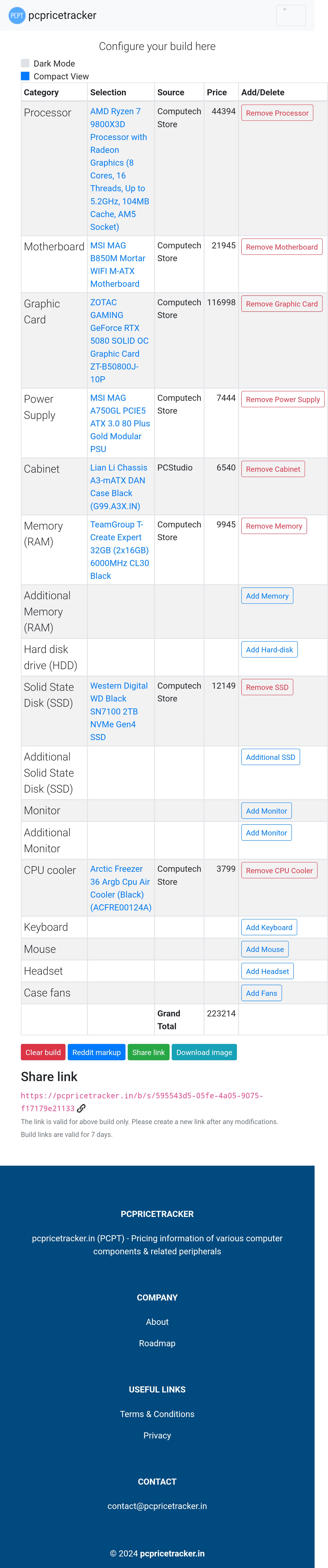Viewport: 328px width, 1568px height.
Task: Toggle the Compact View checkbox
Action: pos(25,76)
